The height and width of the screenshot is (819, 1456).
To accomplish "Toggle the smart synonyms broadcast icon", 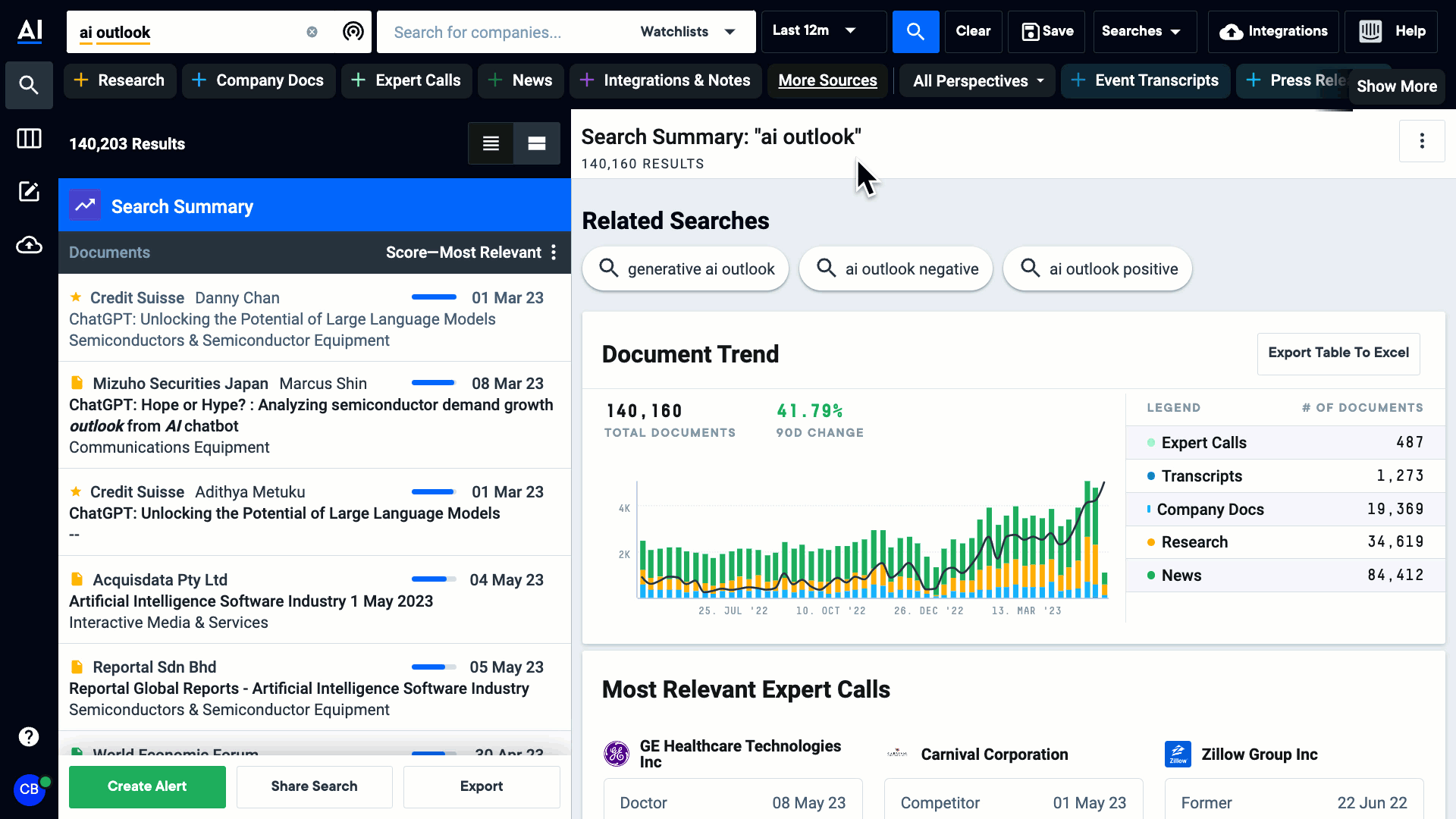I will (x=353, y=31).
